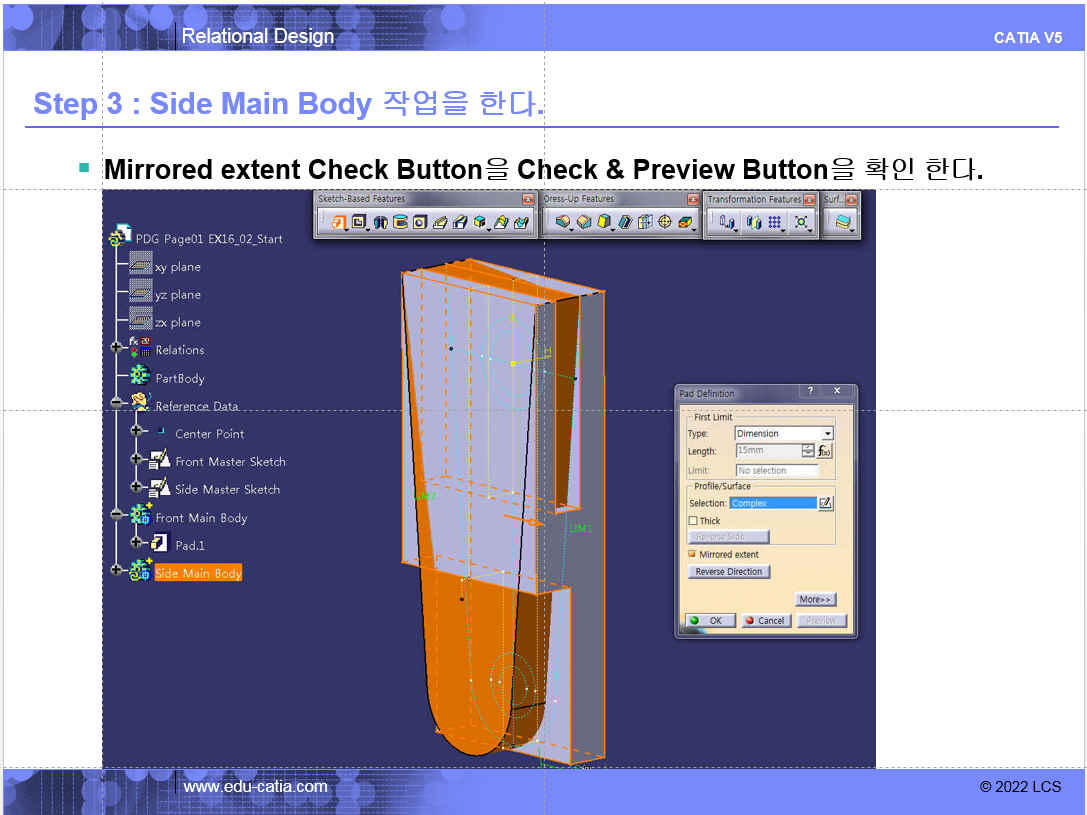Select the Edge Fillet icon
The image size is (1087, 815).
pos(563,222)
